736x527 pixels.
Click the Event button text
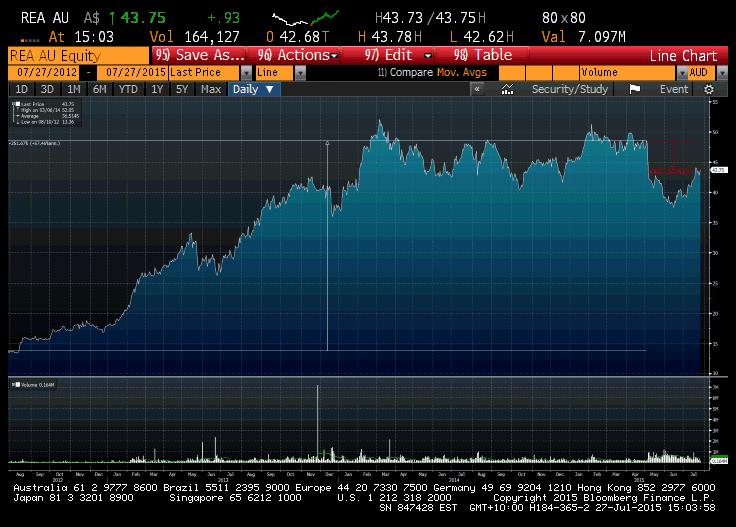pyautogui.click(x=674, y=89)
